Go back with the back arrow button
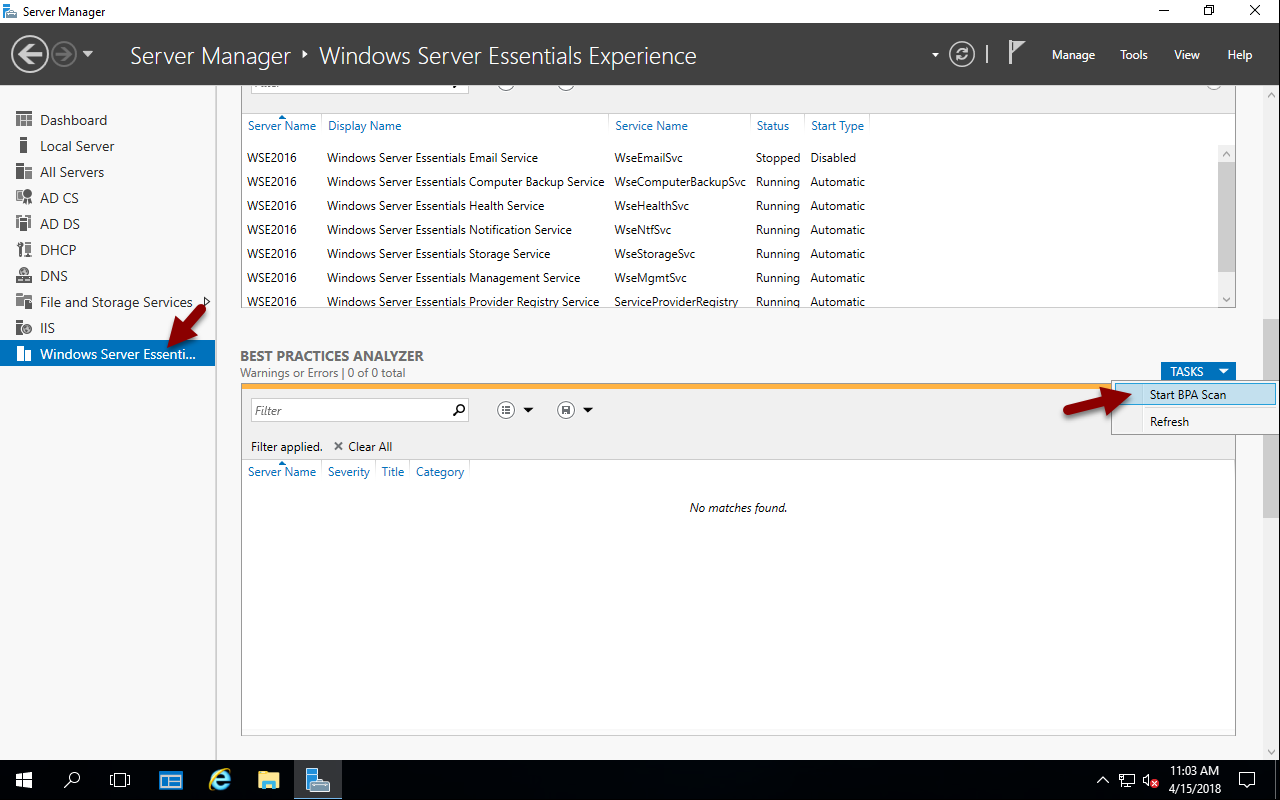This screenshot has width=1280, height=800. 30,54
